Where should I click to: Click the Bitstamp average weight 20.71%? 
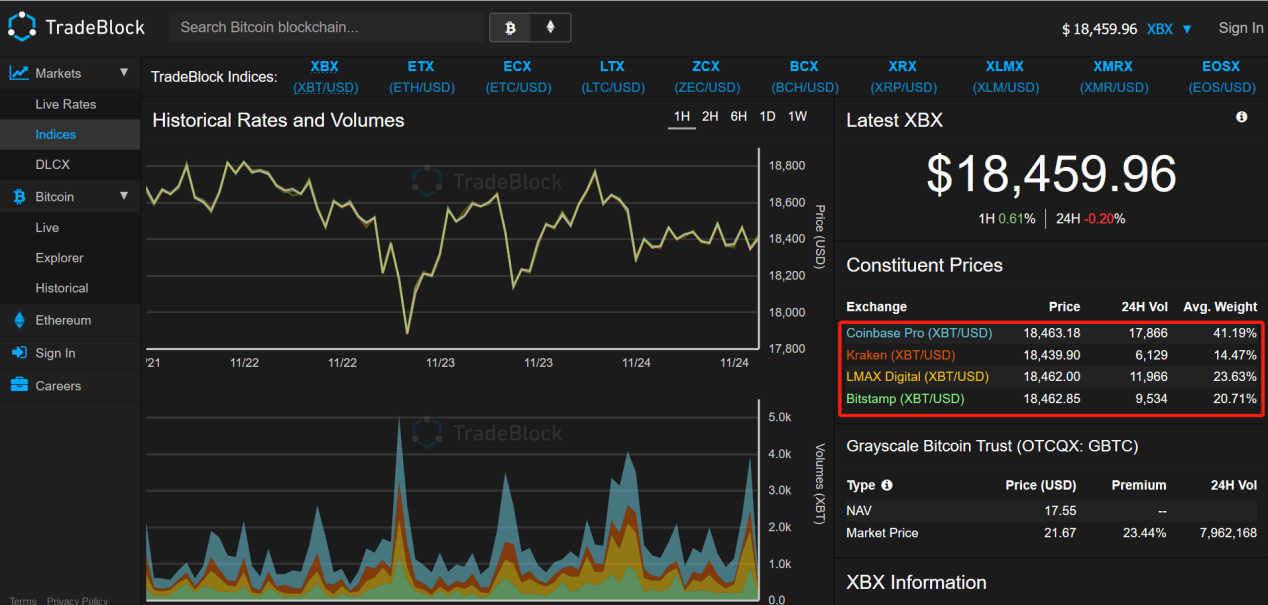pos(1233,399)
